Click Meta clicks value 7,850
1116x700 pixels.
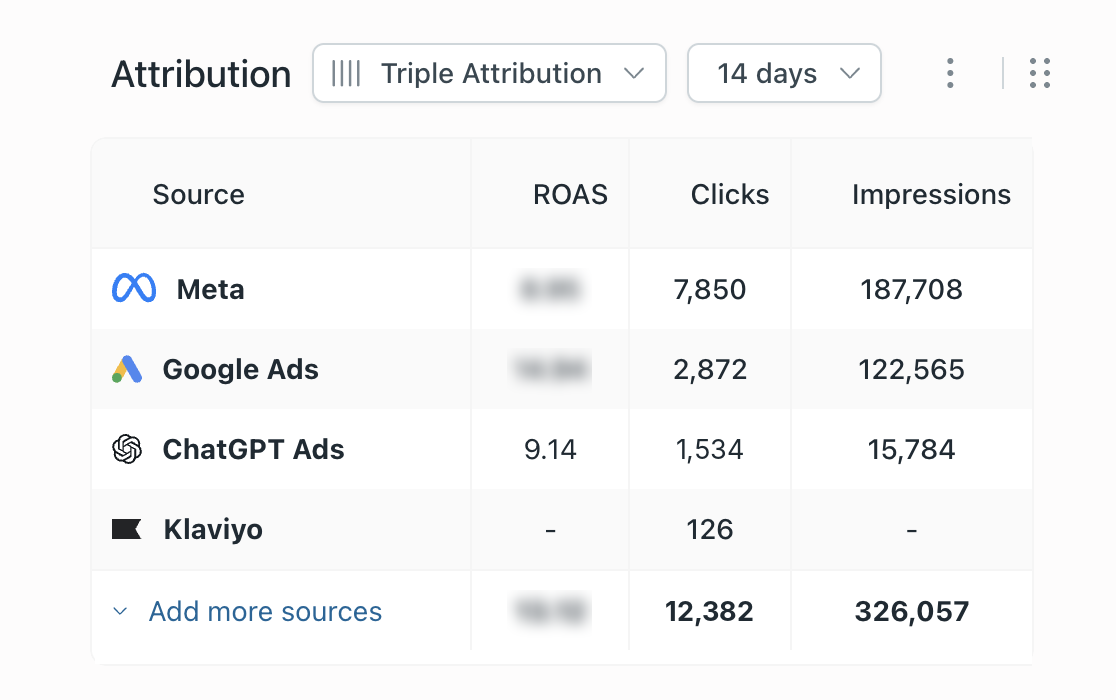coord(710,290)
